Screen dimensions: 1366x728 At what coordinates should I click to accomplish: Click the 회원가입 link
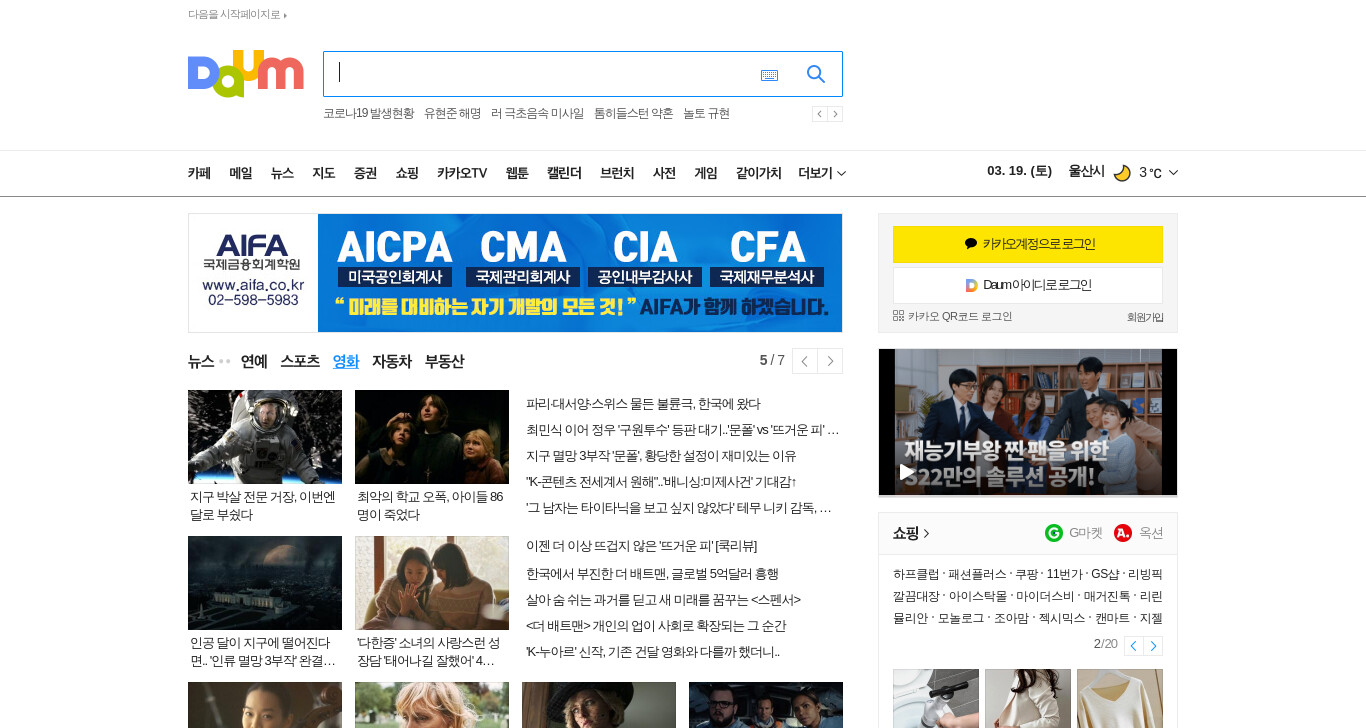click(x=1145, y=317)
